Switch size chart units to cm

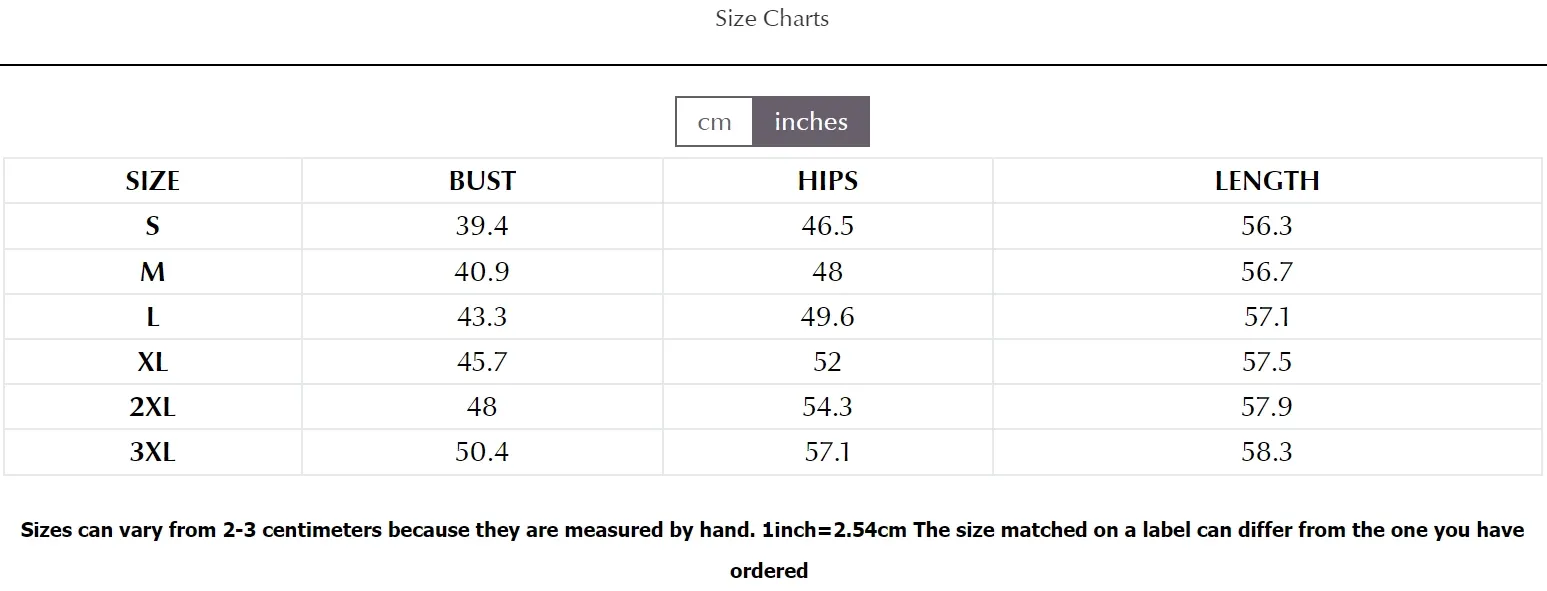[714, 122]
